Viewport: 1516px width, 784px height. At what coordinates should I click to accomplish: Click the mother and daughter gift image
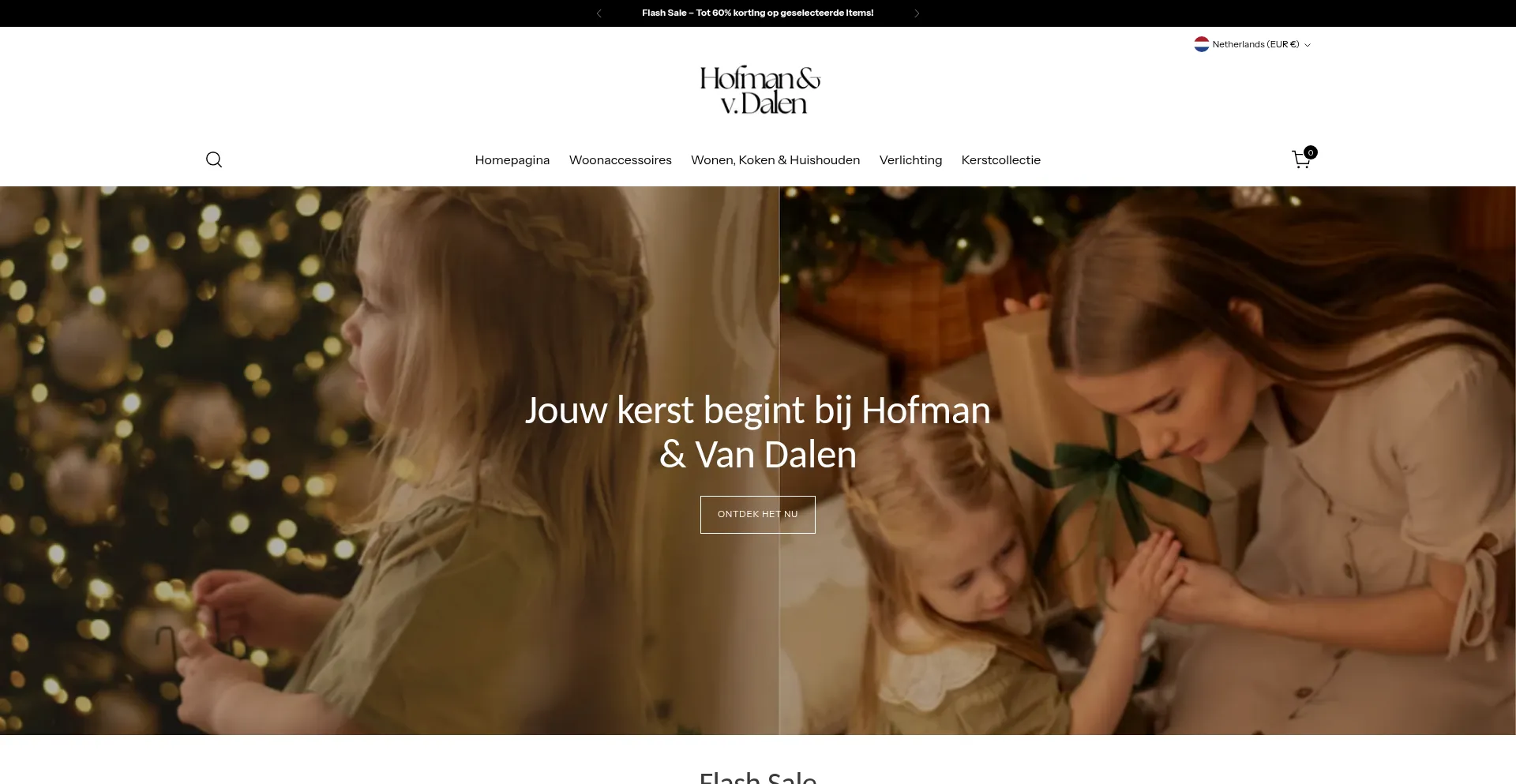pyautogui.click(x=1148, y=460)
